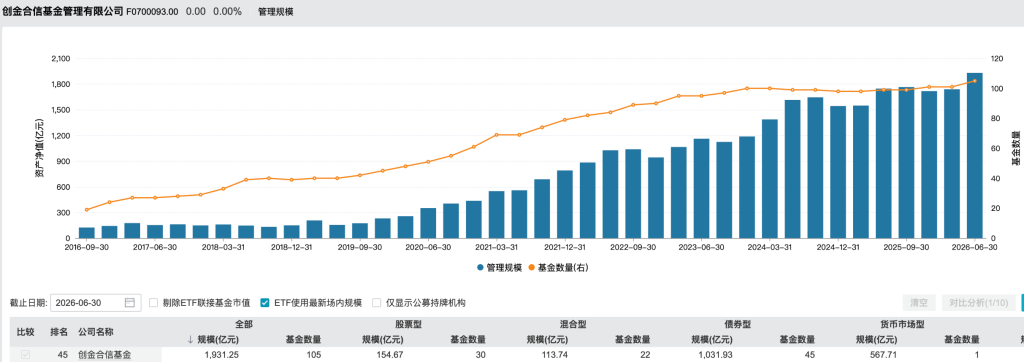This screenshot has width=1024, height=362.
Task: Click the 公司名称 column header
Action: [96, 331]
